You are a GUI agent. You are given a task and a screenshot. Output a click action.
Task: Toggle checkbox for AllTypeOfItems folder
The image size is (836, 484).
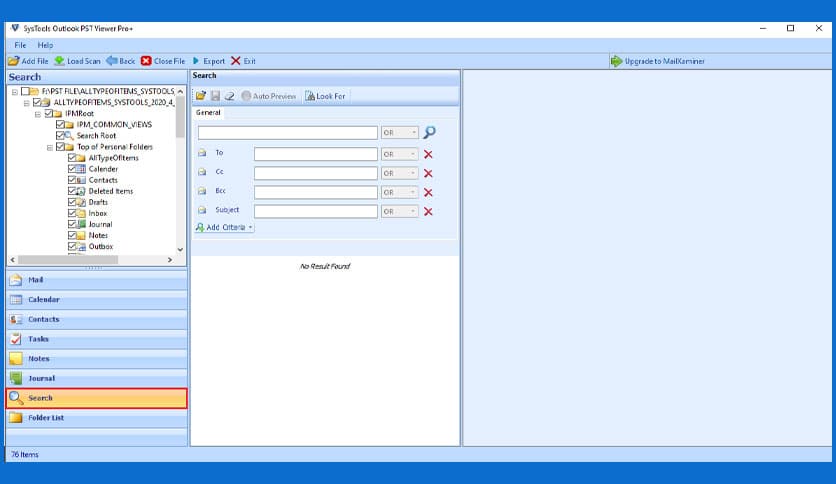[72, 158]
